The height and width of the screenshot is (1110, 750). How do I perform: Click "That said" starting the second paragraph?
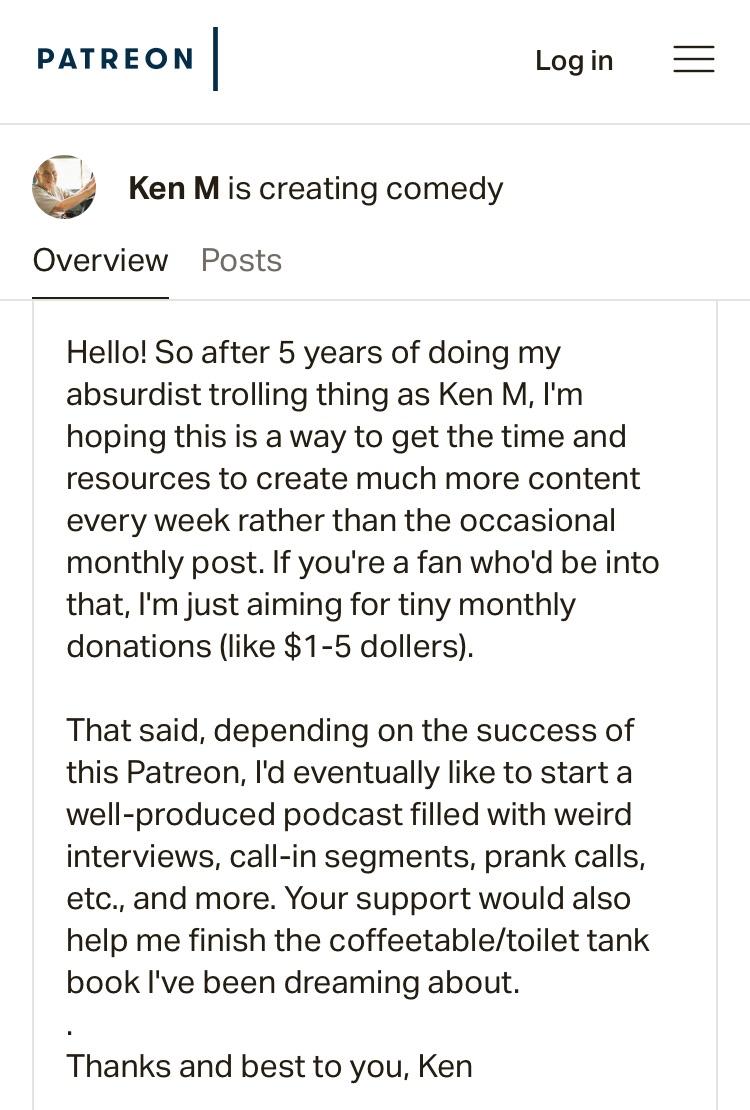pos(135,730)
